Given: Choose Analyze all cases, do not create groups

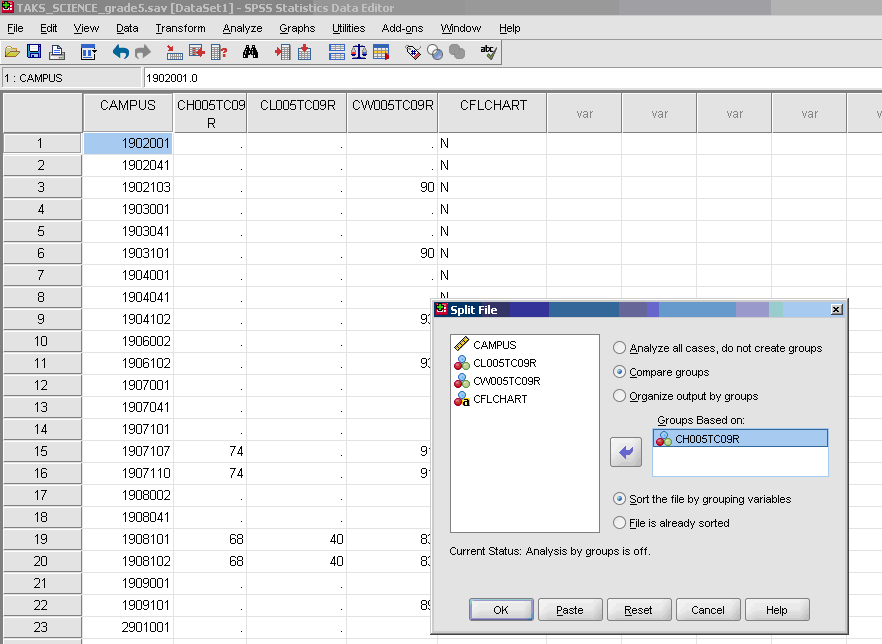Looking at the screenshot, I should pyautogui.click(x=620, y=345).
